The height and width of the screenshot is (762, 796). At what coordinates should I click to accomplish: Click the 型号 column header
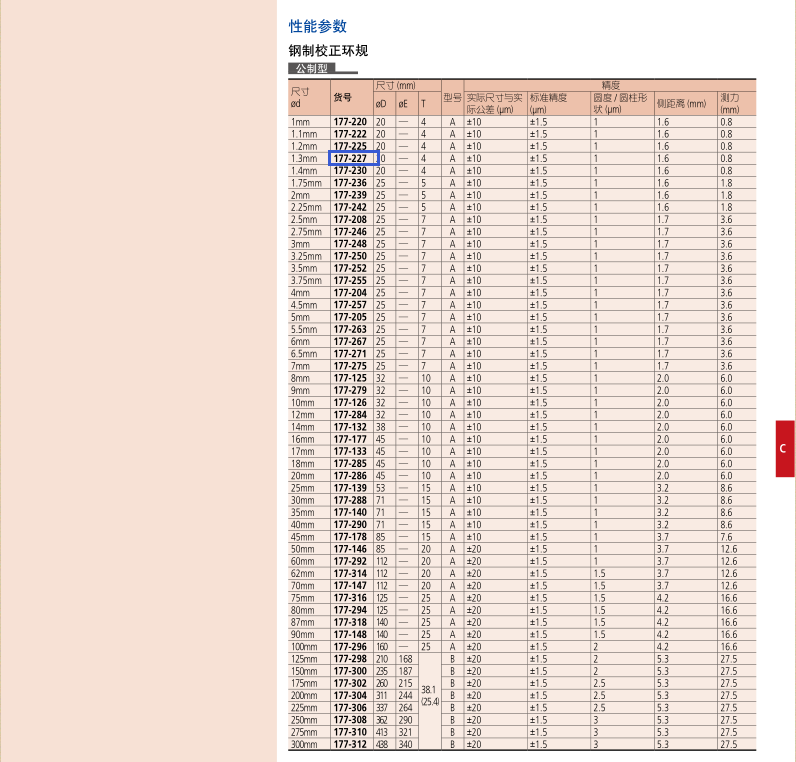click(x=452, y=97)
